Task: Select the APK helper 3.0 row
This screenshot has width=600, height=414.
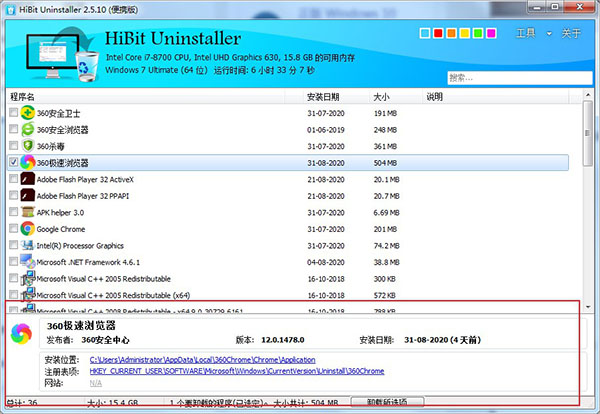Action: click(288, 212)
